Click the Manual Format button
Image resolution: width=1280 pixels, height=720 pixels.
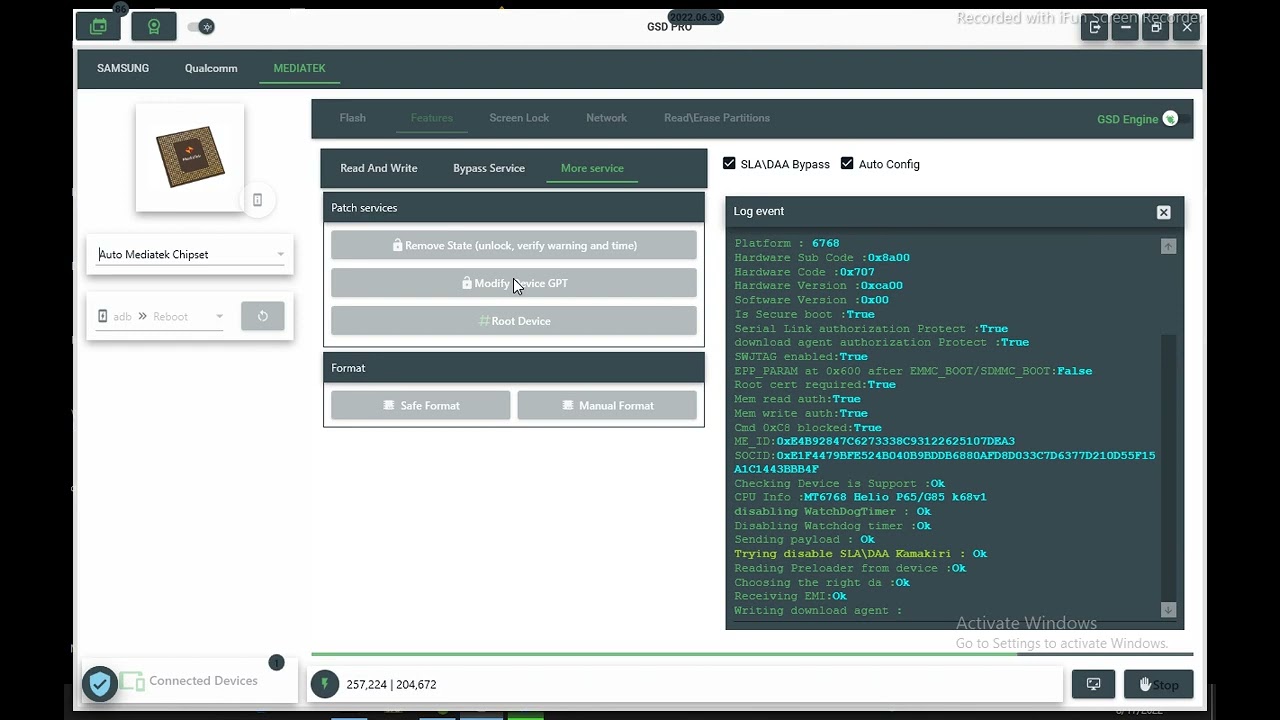607,405
